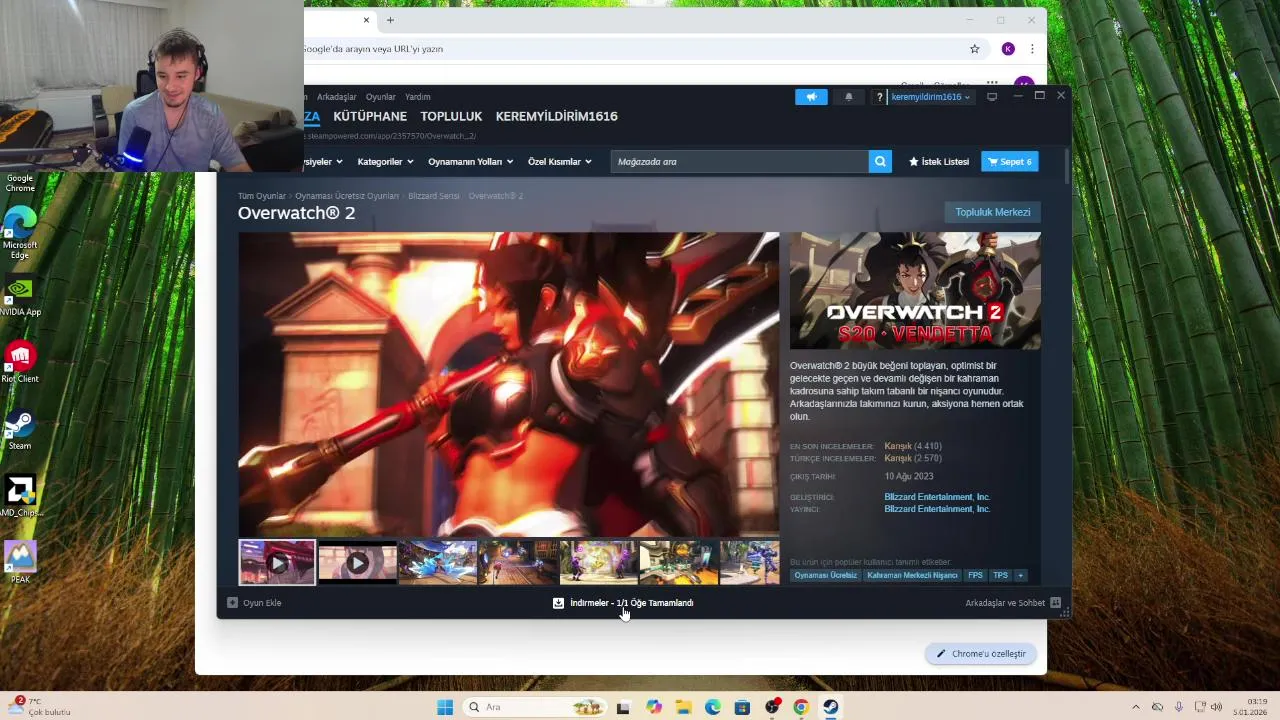Viewport: 1280px width, 720px height.
Task: Click Oynaması Ücretsiz Oyunlar breadcrumb
Action: tap(347, 196)
